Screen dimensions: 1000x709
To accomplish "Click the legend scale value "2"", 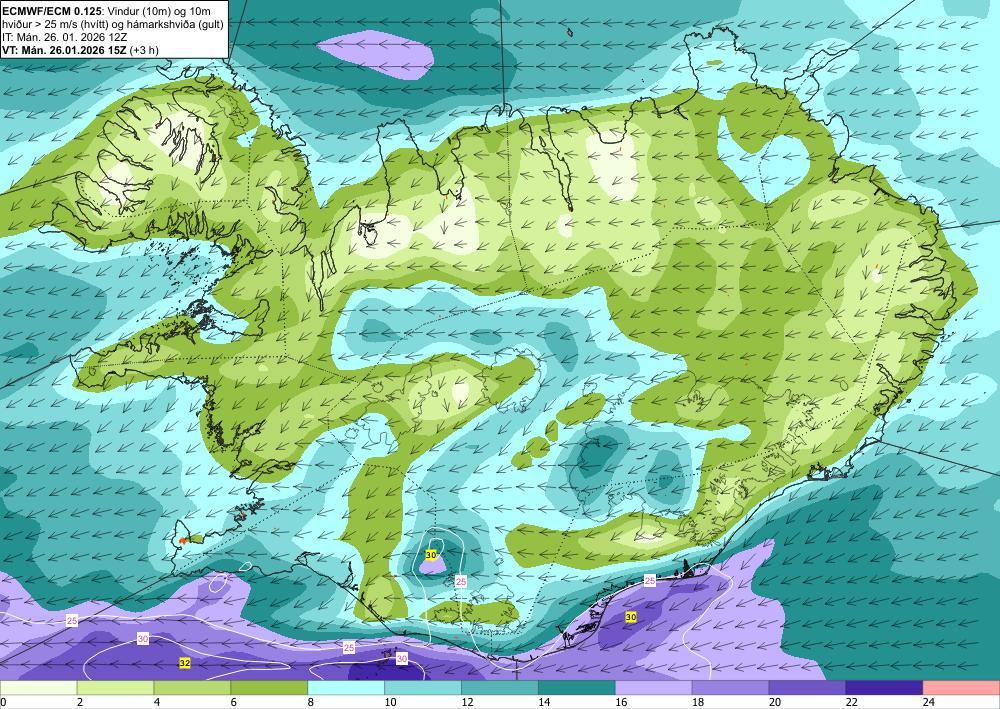I will click(80, 702).
